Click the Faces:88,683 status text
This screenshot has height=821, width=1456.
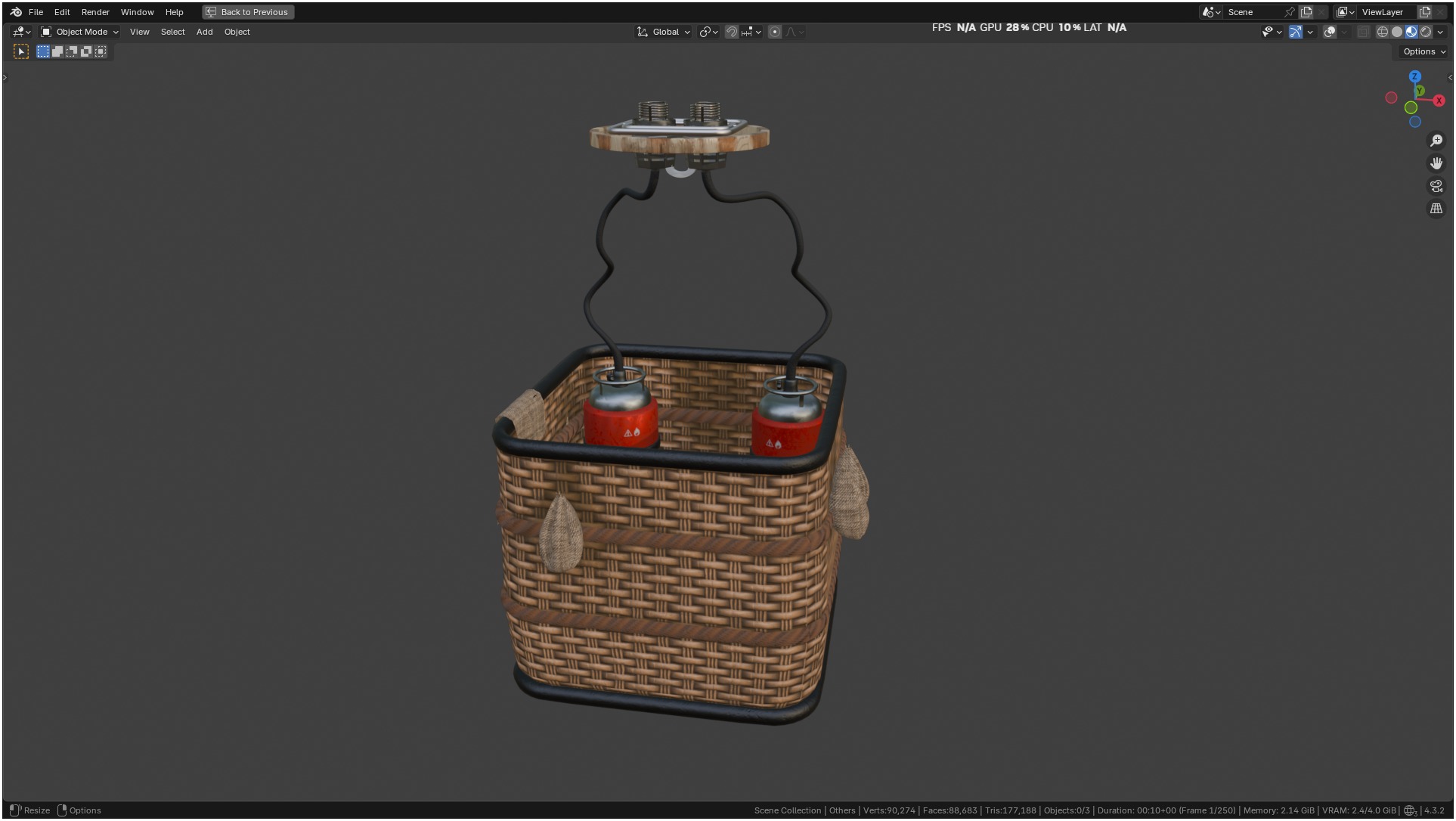click(x=949, y=810)
